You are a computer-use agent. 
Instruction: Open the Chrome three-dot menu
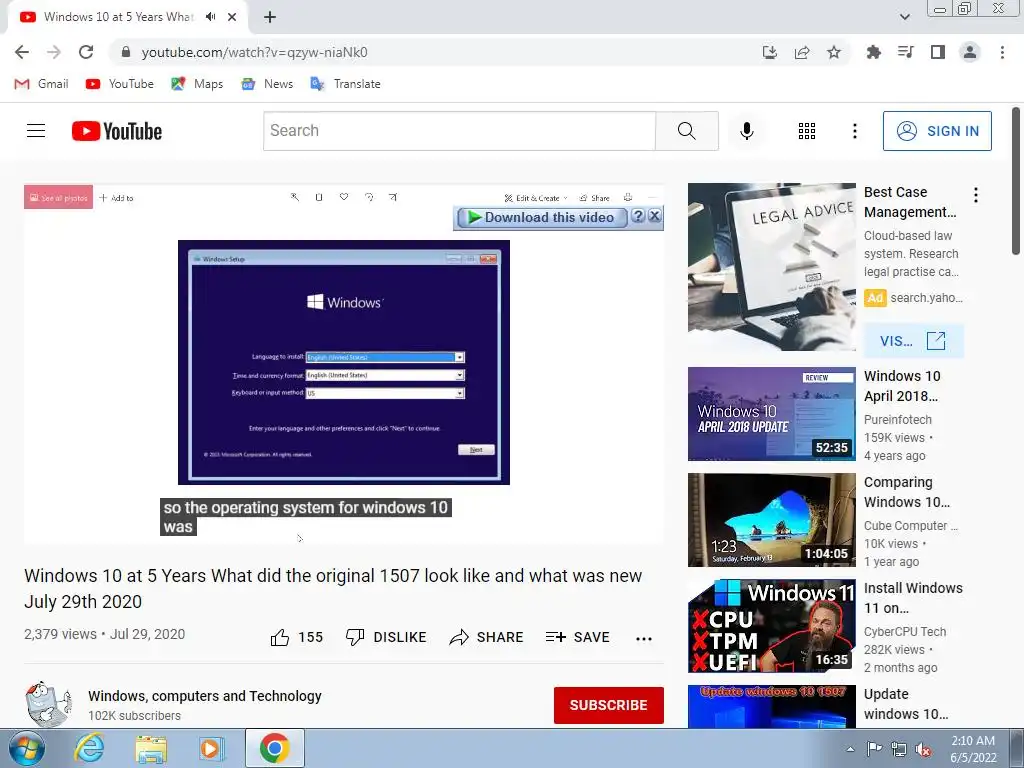(x=1002, y=52)
